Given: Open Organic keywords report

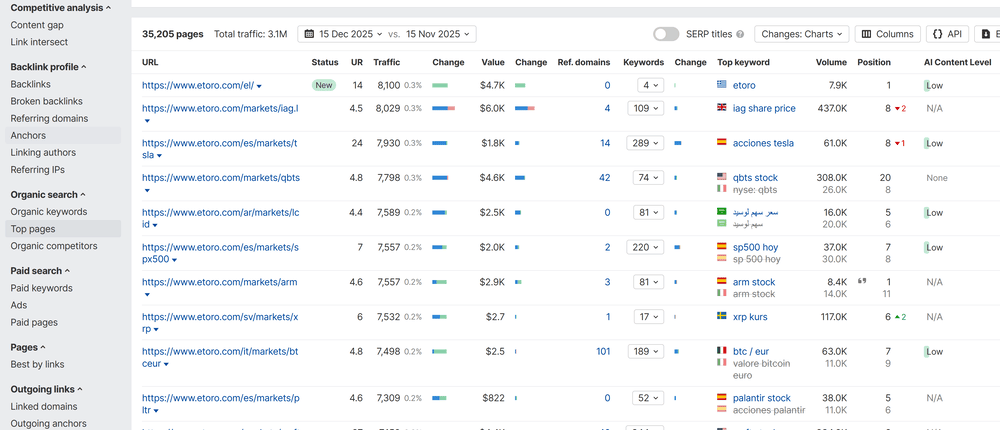Looking at the screenshot, I should tap(48, 212).
